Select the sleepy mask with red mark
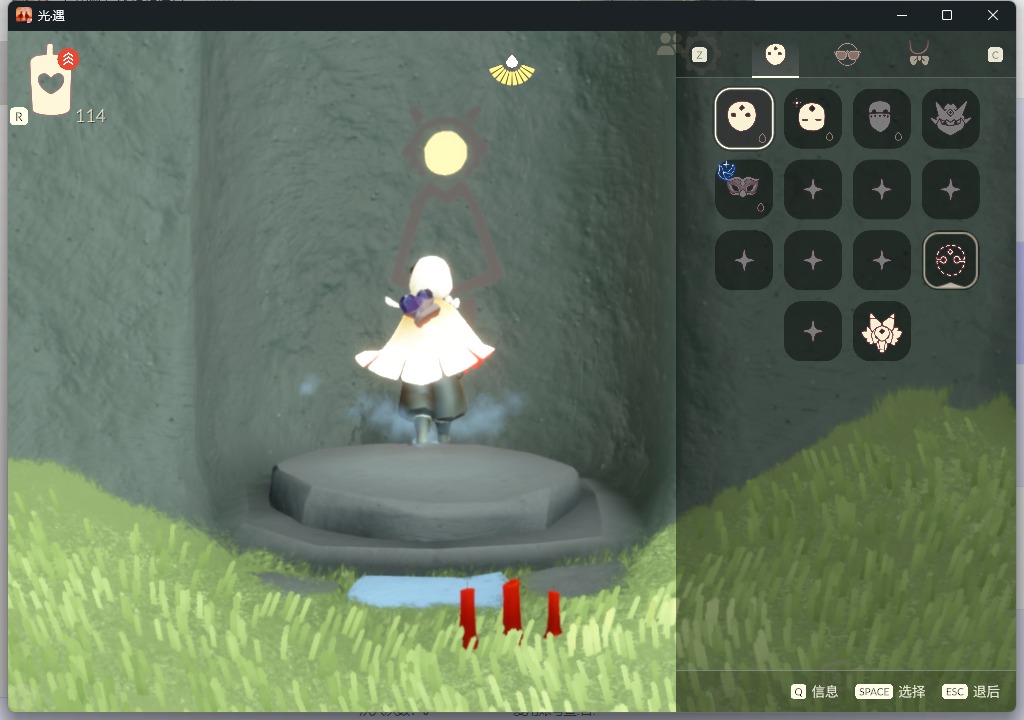 pyautogui.click(x=813, y=119)
